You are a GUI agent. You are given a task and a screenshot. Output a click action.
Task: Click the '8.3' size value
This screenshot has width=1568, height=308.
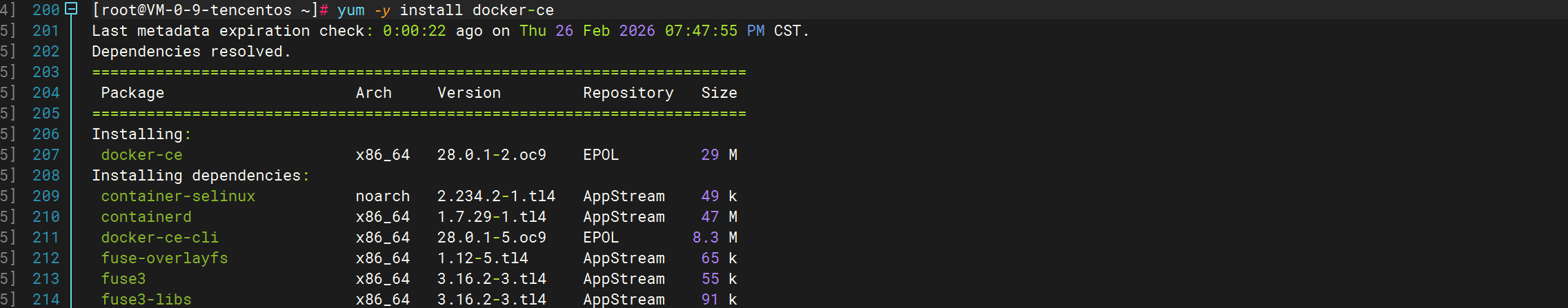coord(706,238)
